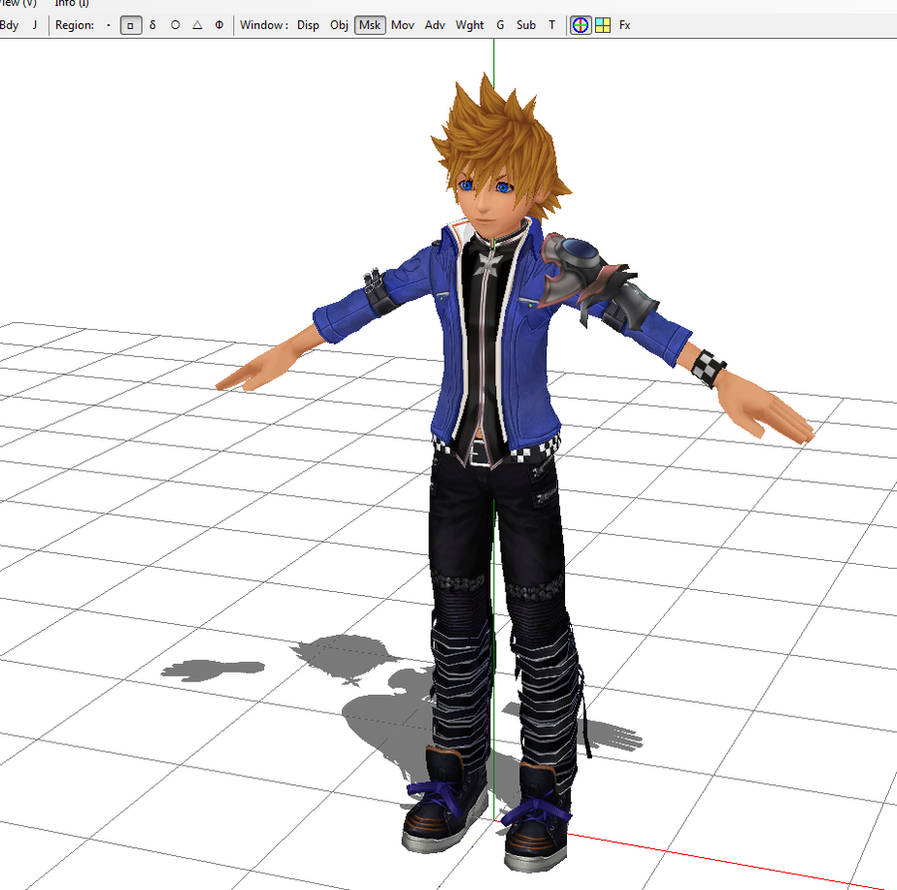Screen dimensions: 897x890
Task: Click the yellow four-pane grid icon
Action: coord(602,25)
